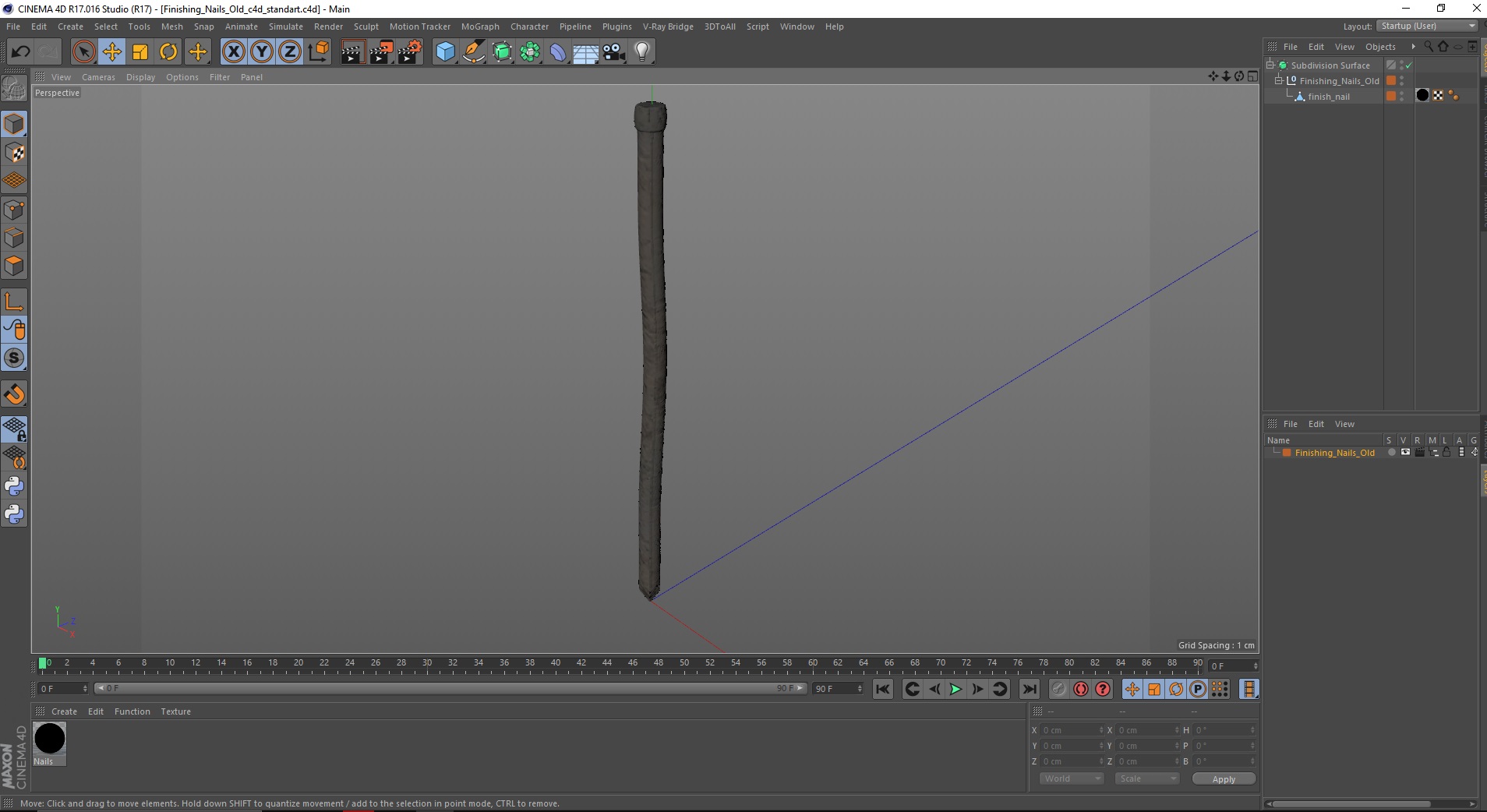Screen dimensions: 1487x812
Task: Open the Simulate menu
Action: click(286, 26)
